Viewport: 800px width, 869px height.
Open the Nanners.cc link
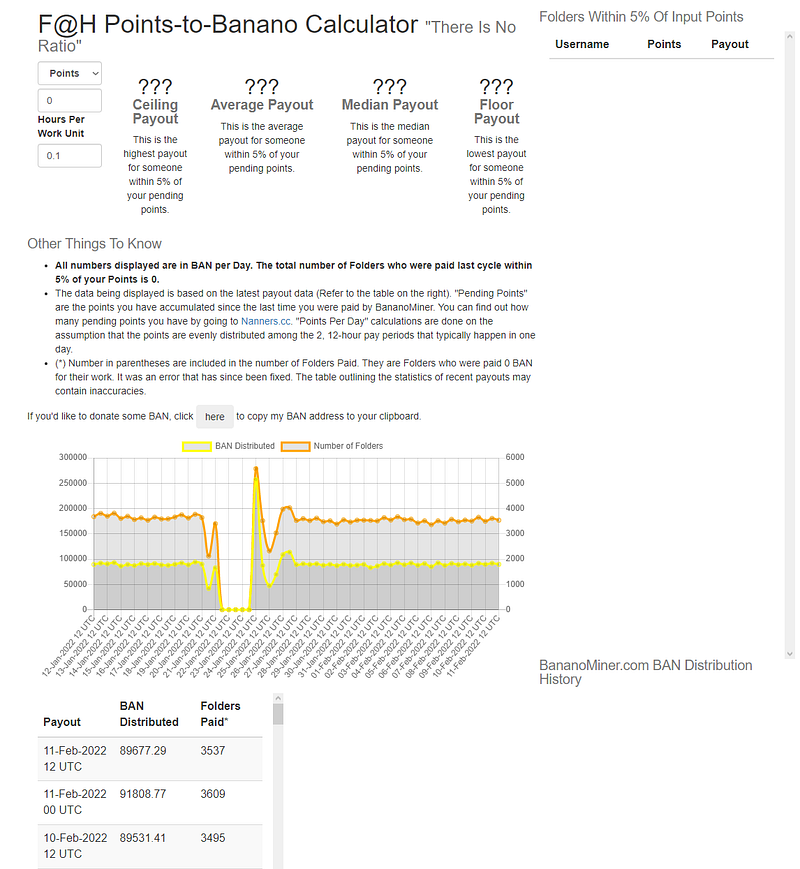tap(266, 321)
